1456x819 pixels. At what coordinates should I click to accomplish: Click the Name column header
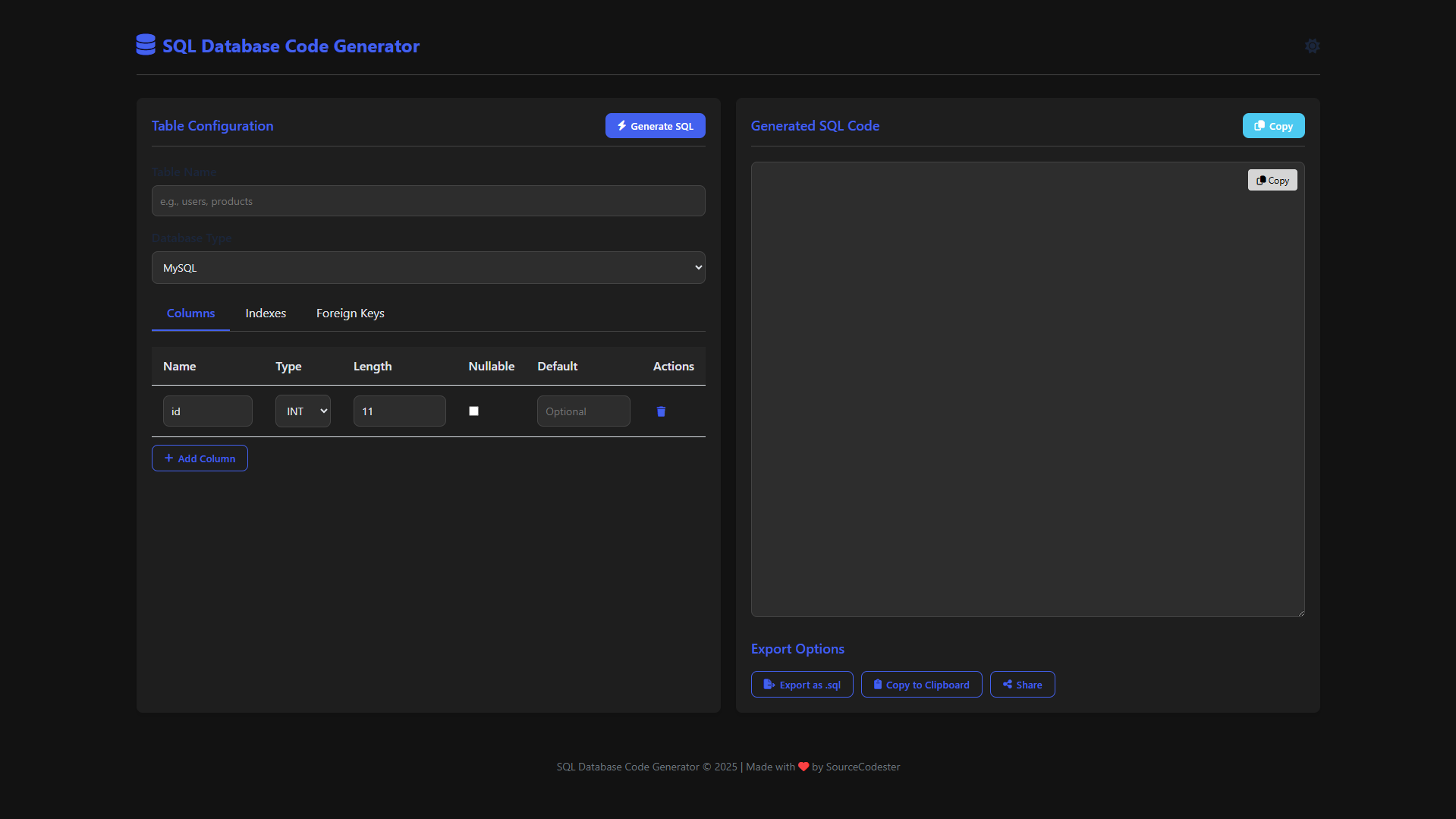point(179,367)
